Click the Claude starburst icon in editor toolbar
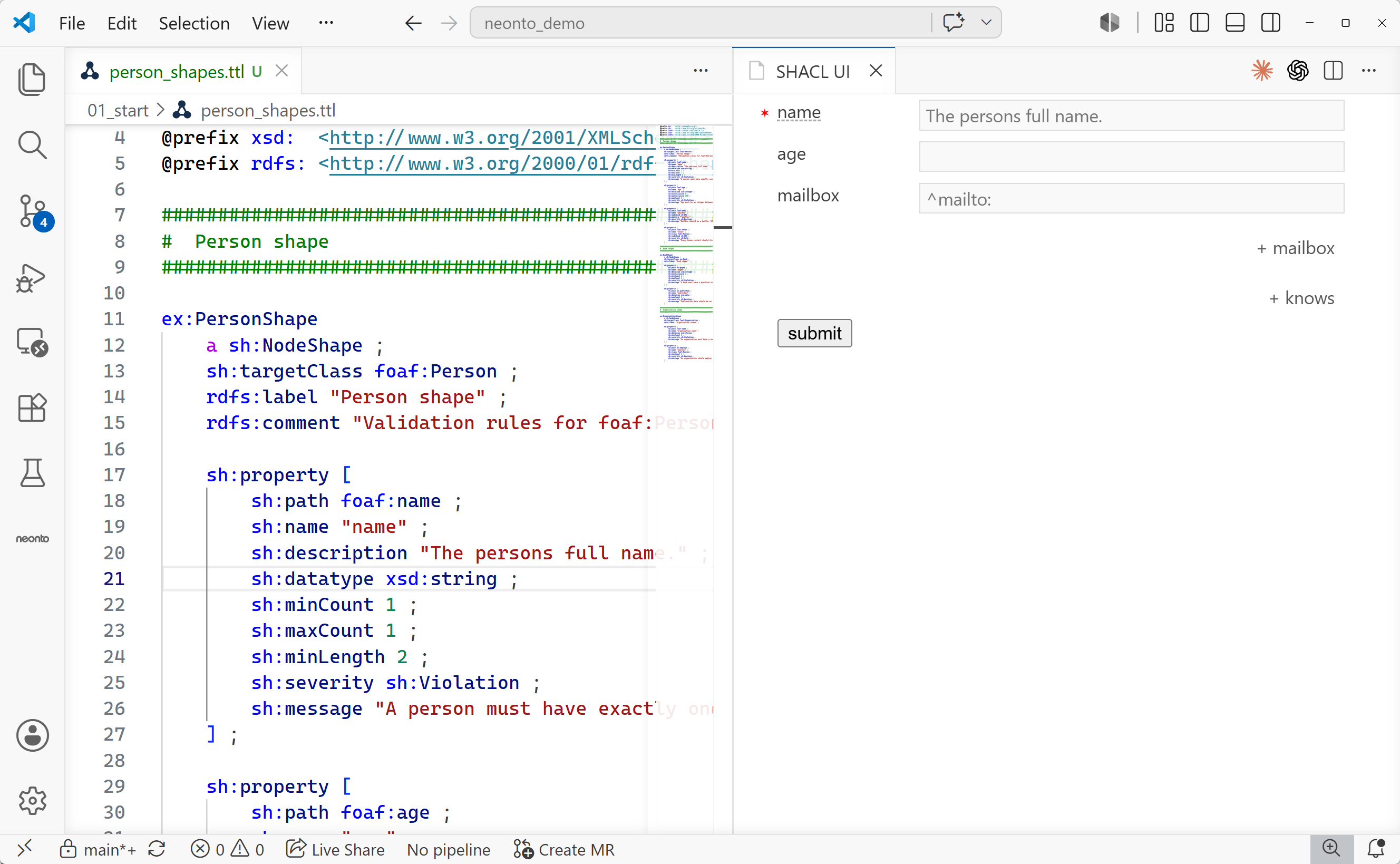Image resolution: width=1400 pixels, height=864 pixels. point(1262,71)
